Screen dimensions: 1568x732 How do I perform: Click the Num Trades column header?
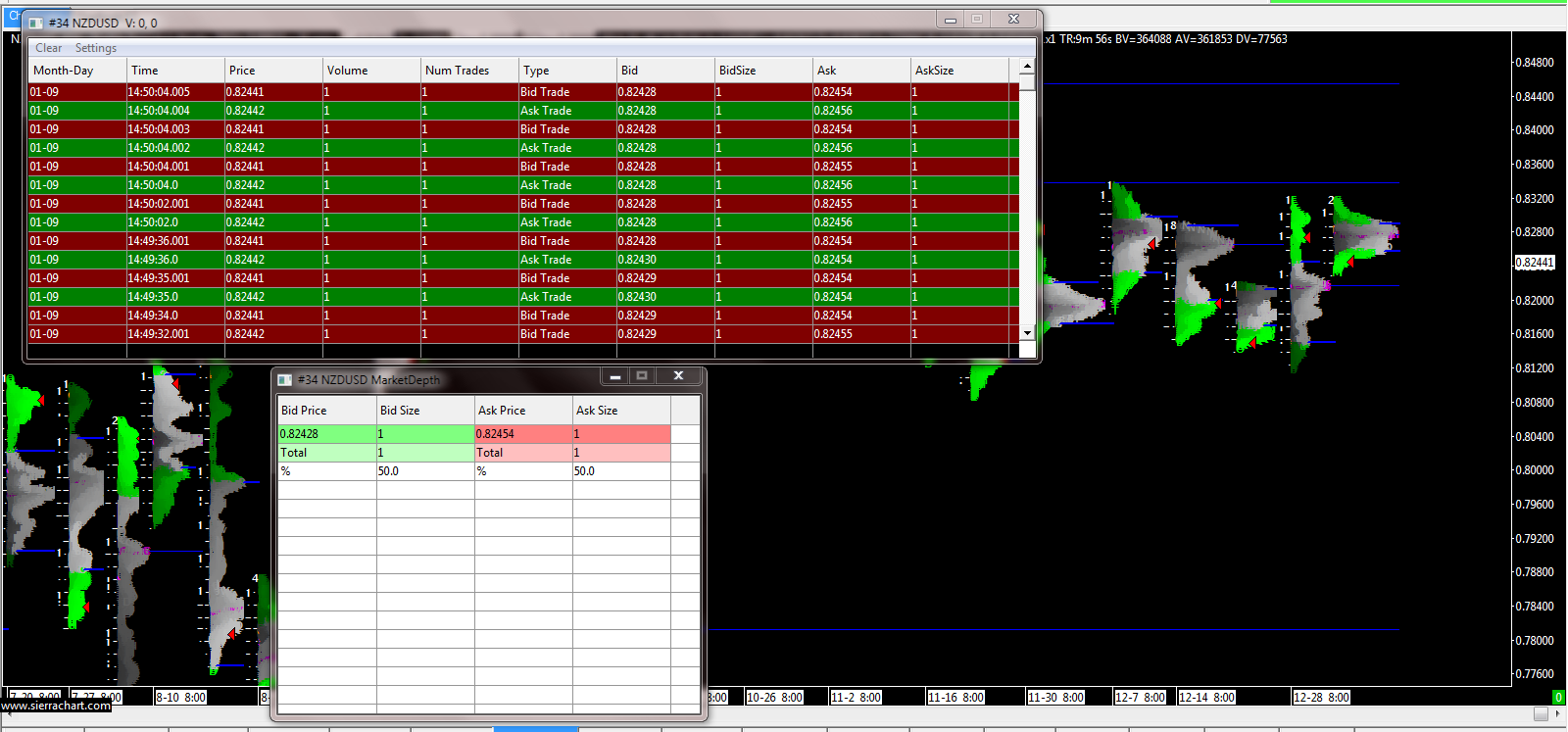tap(470, 71)
